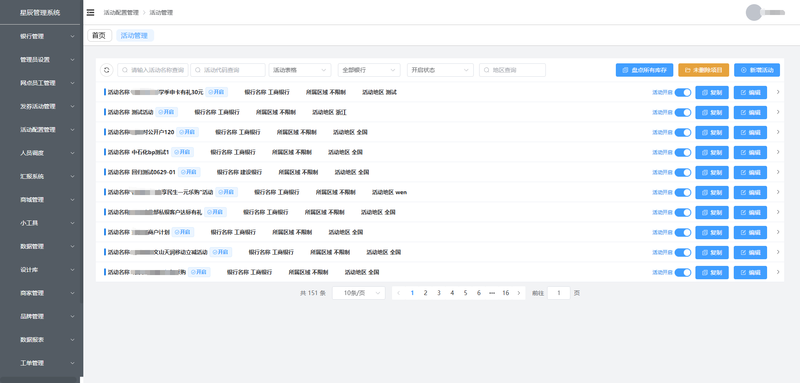Open the 全部银行 dropdown filter
The height and width of the screenshot is (383, 800).
point(369,70)
